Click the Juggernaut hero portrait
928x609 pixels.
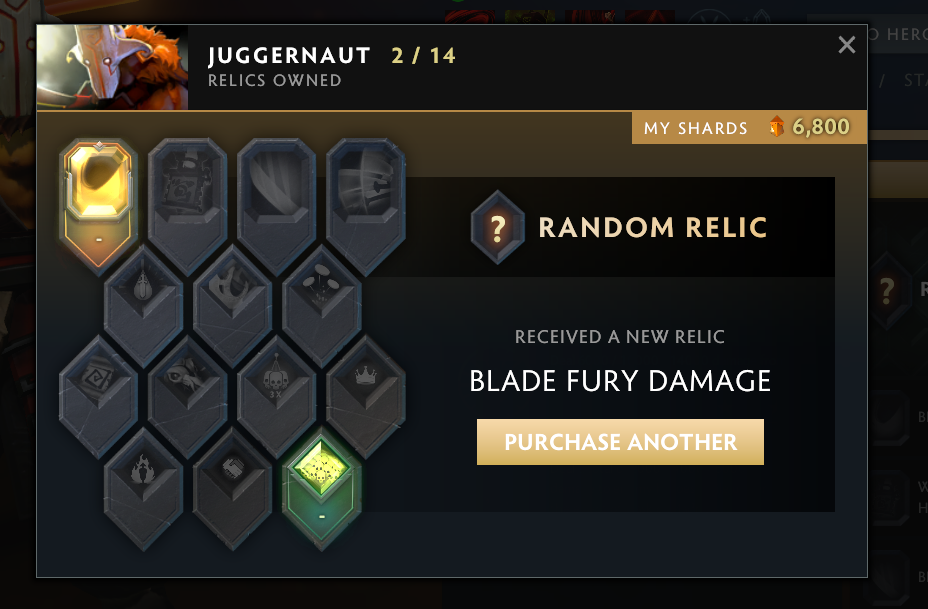click(x=112, y=67)
